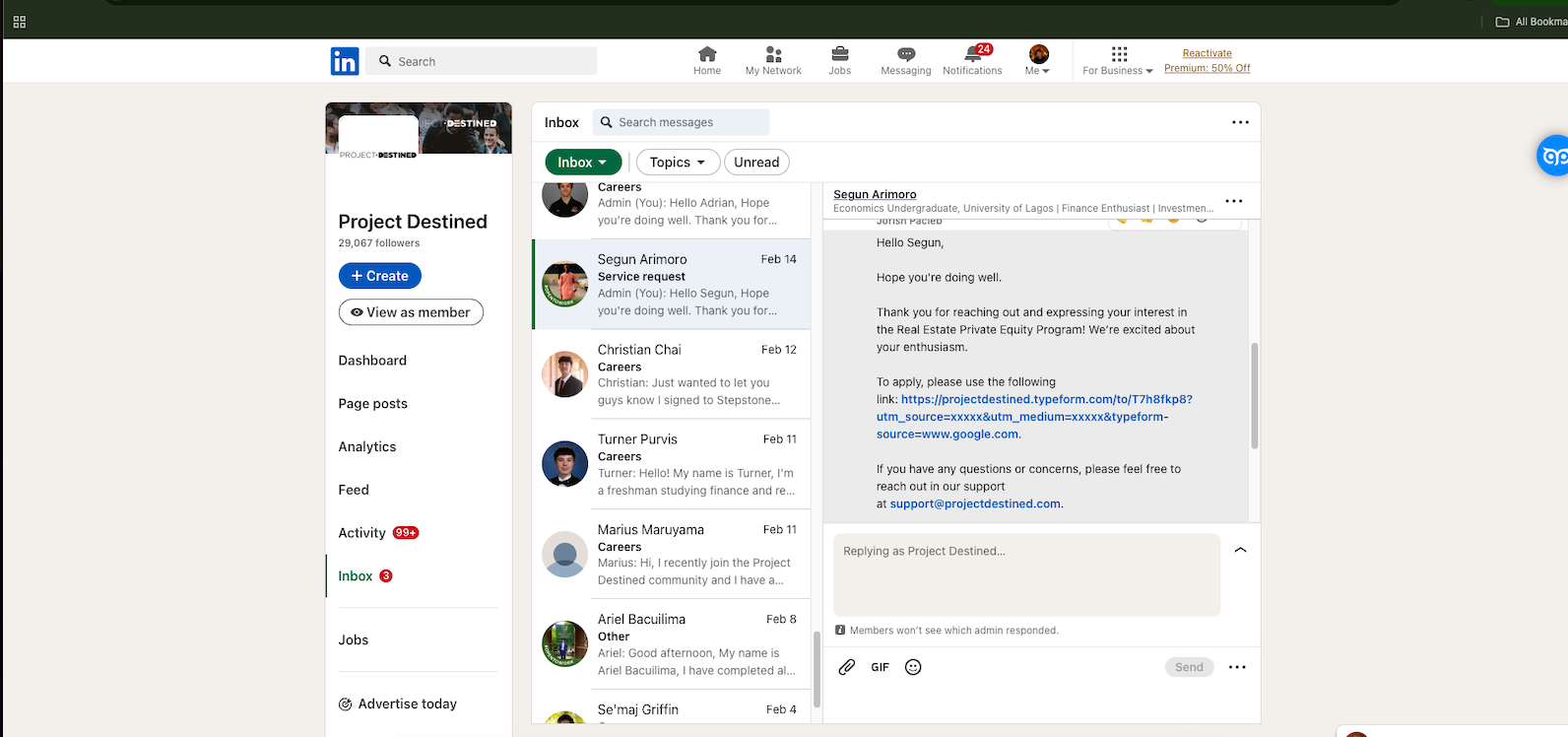Open Notifications bell with 24 badge
The image size is (1568, 737).
click(972, 60)
